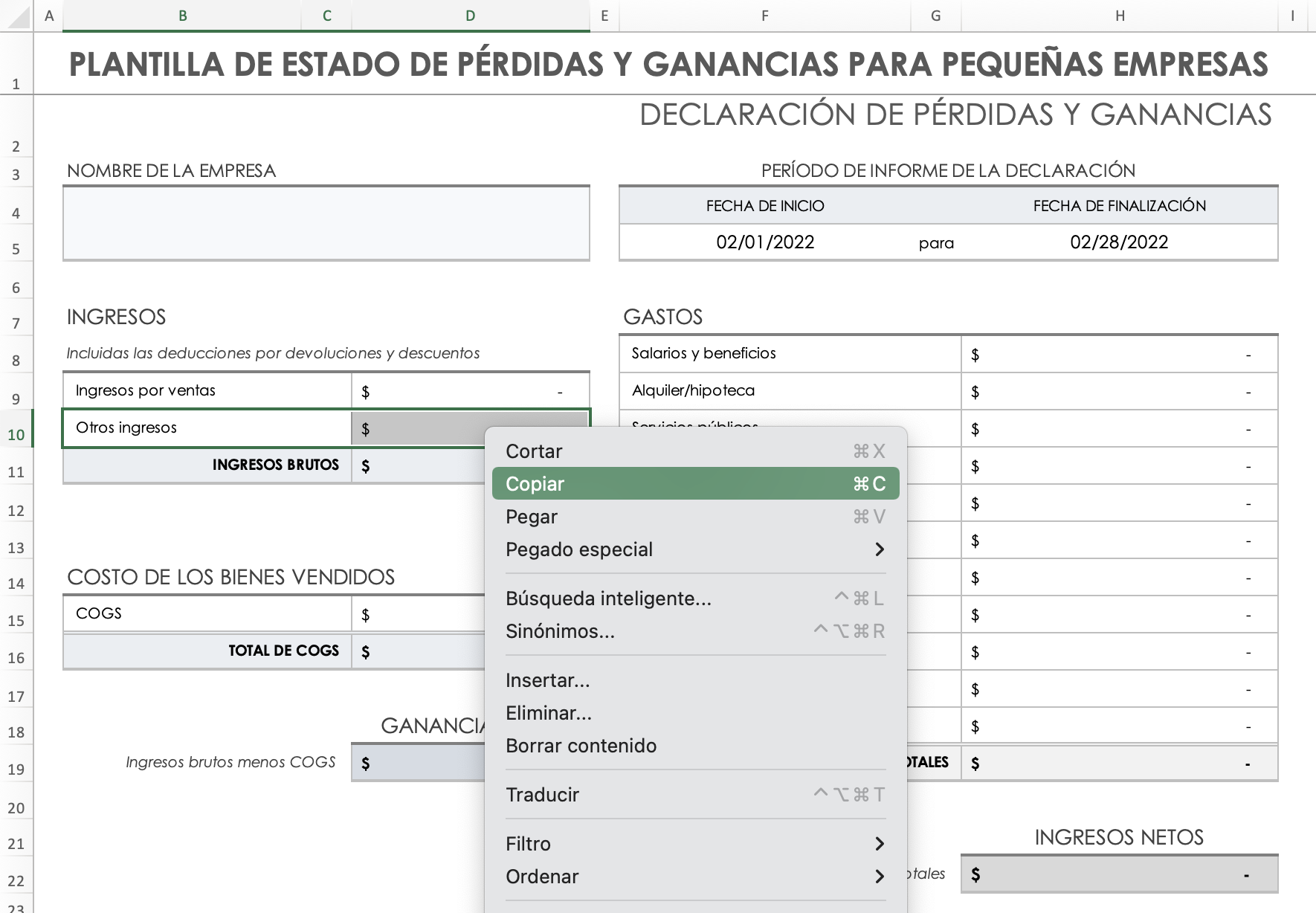Click the end date 02/28/2022 cell
This screenshot has height=913, width=1316.
pyautogui.click(x=1120, y=242)
